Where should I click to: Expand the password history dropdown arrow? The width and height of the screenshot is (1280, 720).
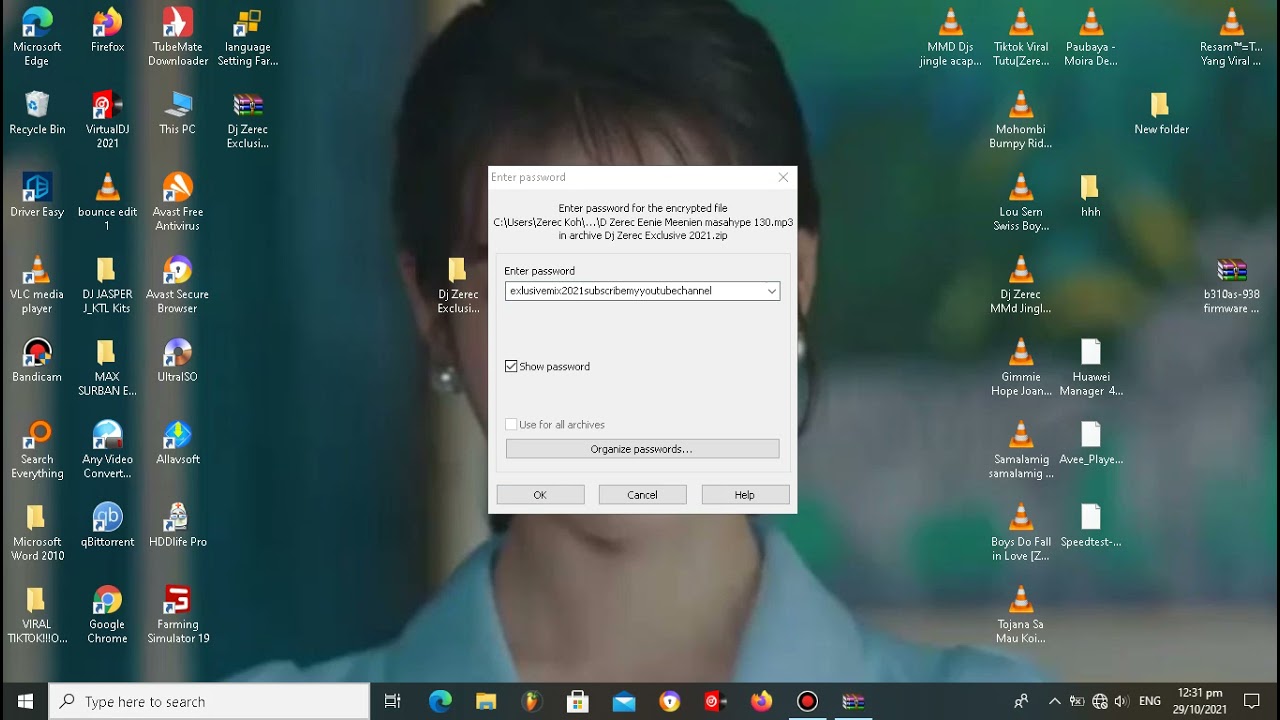(x=771, y=291)
